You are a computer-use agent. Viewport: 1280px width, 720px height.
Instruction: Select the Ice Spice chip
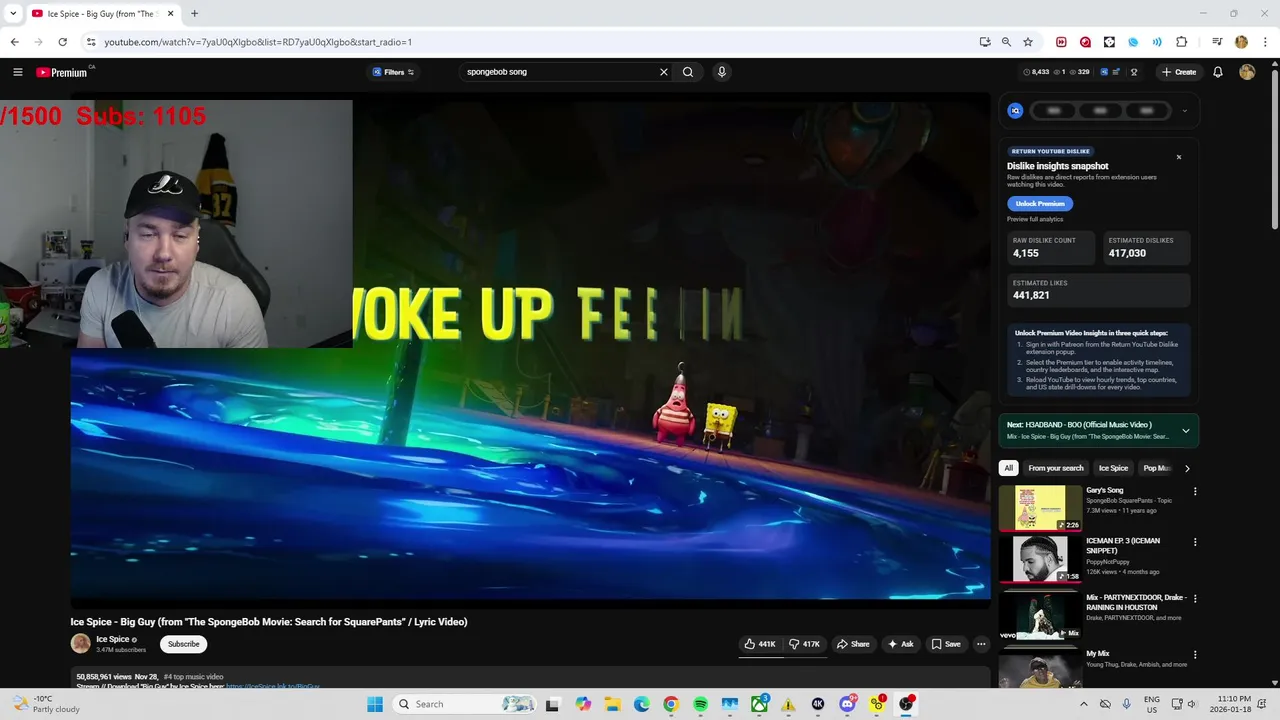coord(1113,468)
